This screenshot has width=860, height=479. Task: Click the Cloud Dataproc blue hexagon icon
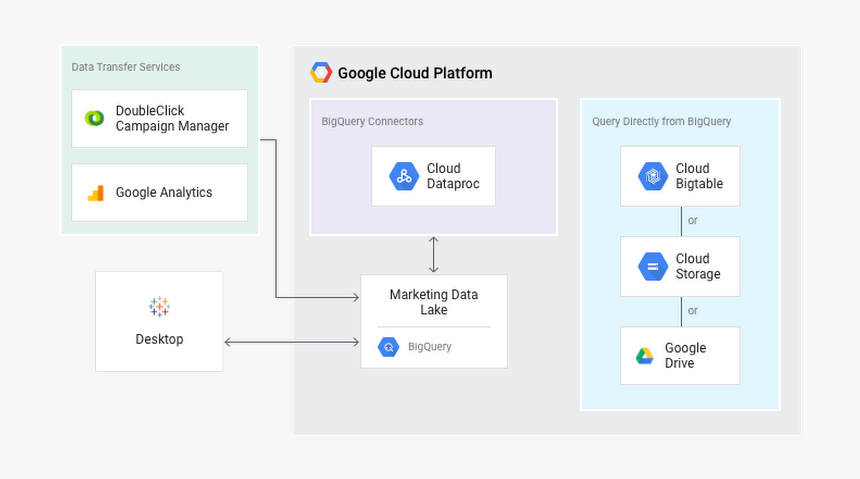click(x=404, y=176)
